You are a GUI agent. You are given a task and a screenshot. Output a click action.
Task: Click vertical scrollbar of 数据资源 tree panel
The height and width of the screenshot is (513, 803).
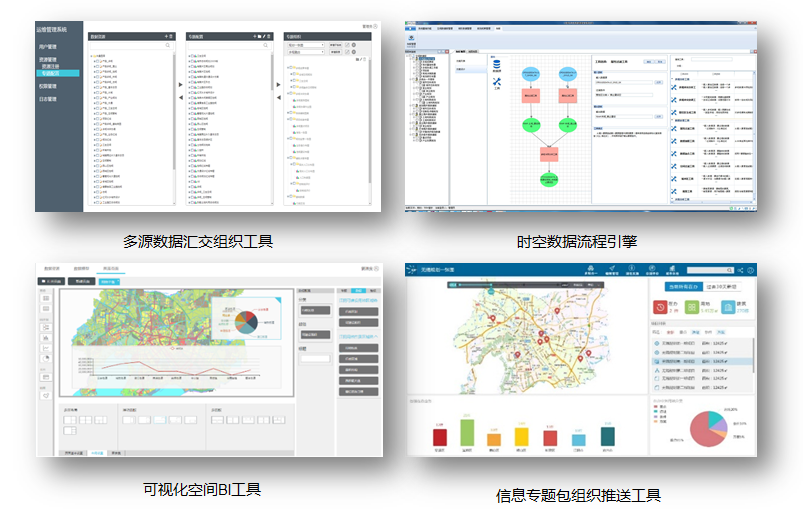[174, 110]
